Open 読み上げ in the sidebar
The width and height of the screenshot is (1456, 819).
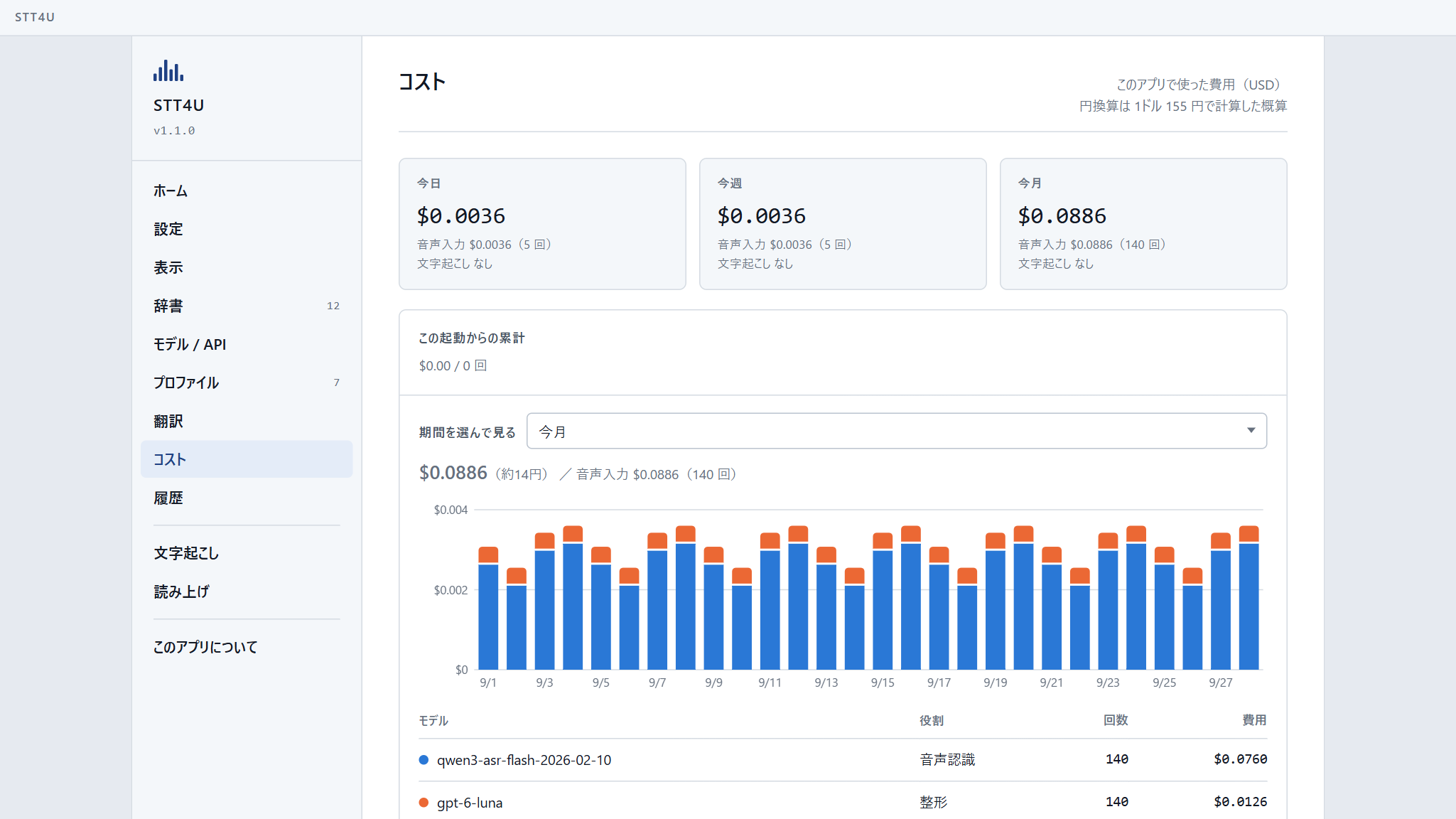[247, 591]
